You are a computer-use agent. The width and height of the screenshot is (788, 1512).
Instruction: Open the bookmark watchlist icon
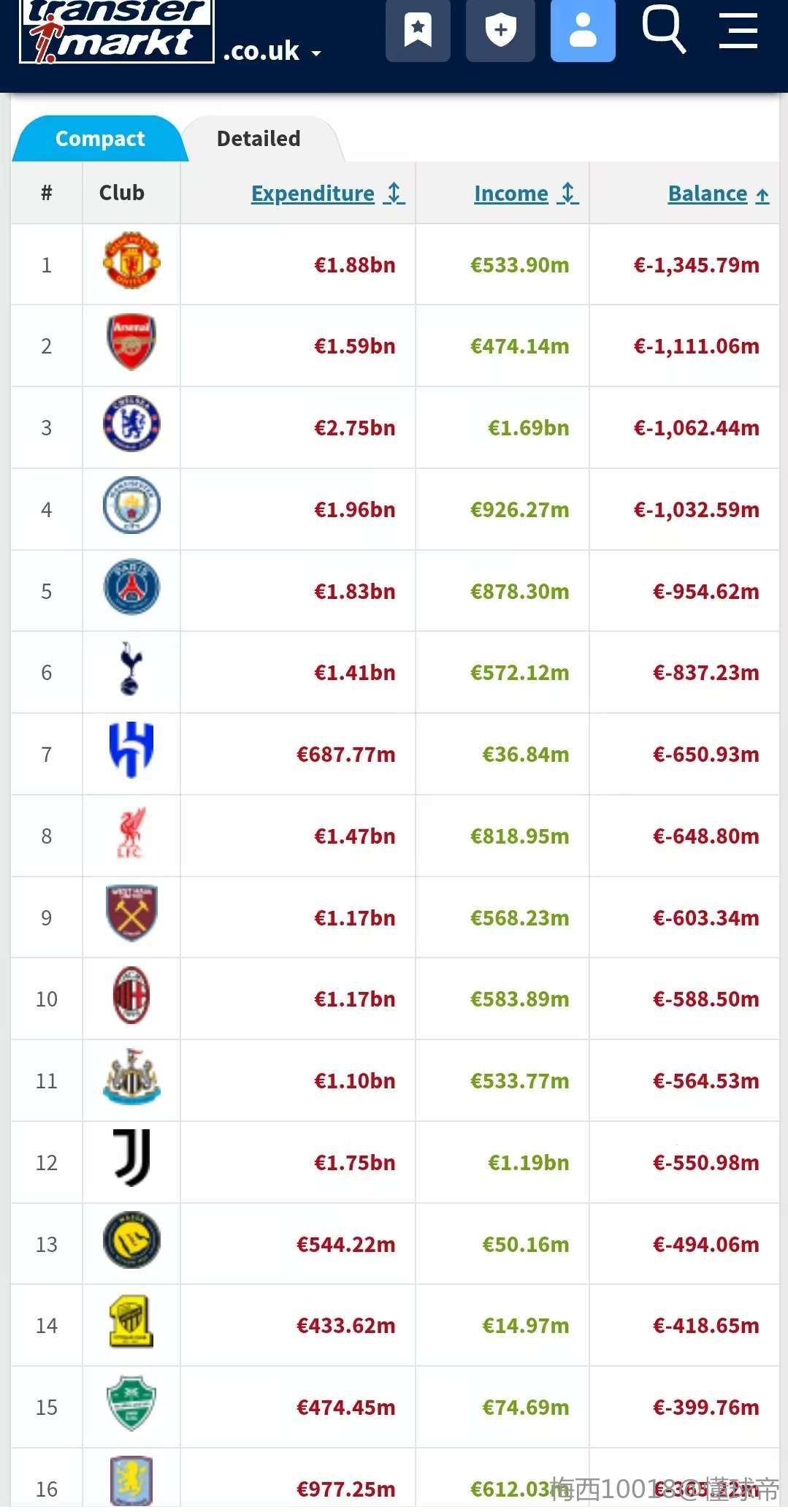click(418, 31)
